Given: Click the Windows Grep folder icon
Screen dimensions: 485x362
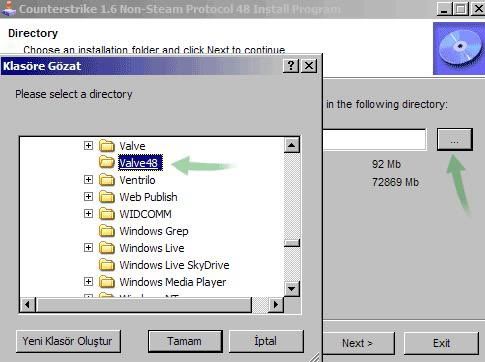Looking at the screenshot, I should point(107,231).
